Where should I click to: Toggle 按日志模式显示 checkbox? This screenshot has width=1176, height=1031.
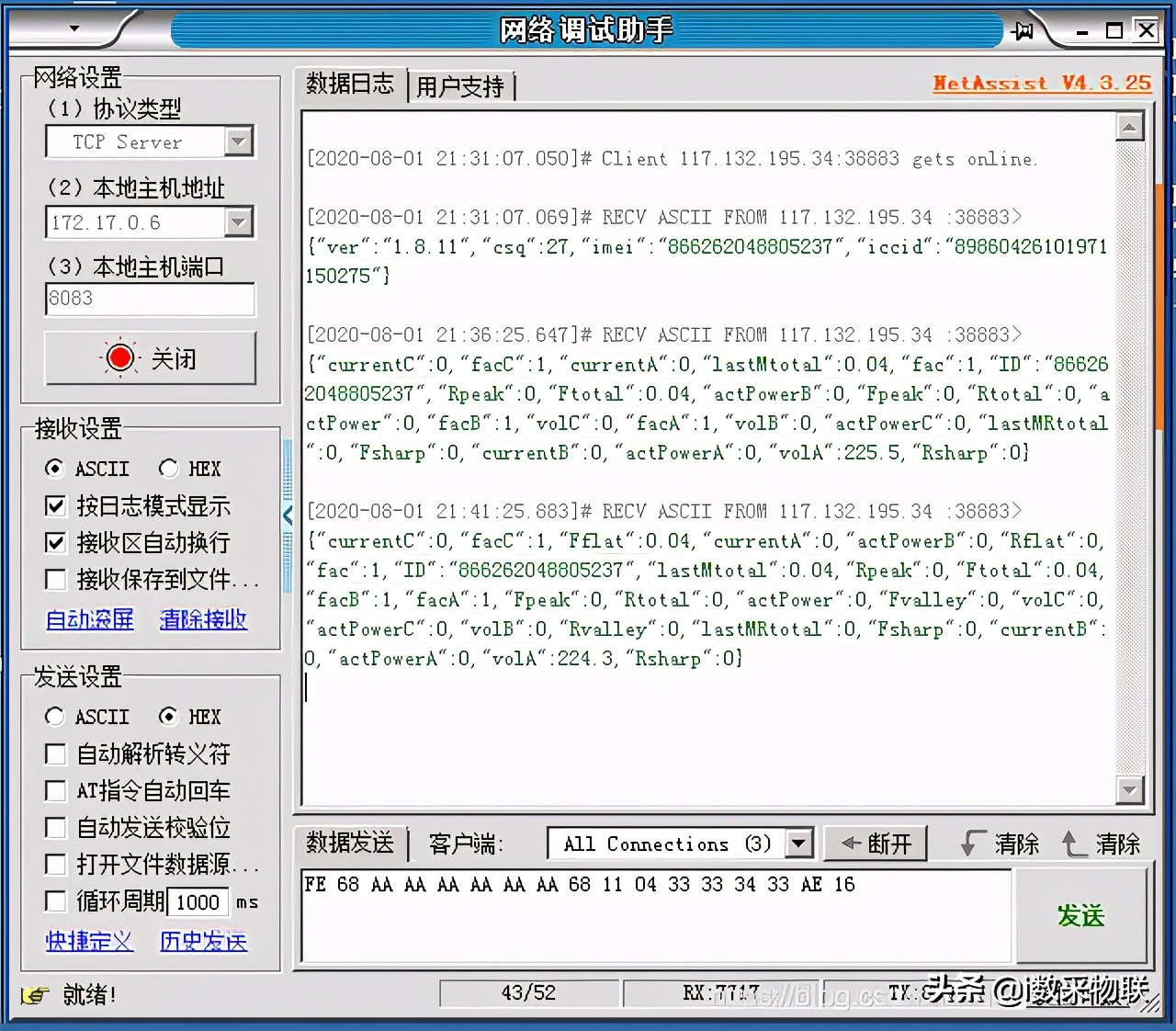(55, 505)
